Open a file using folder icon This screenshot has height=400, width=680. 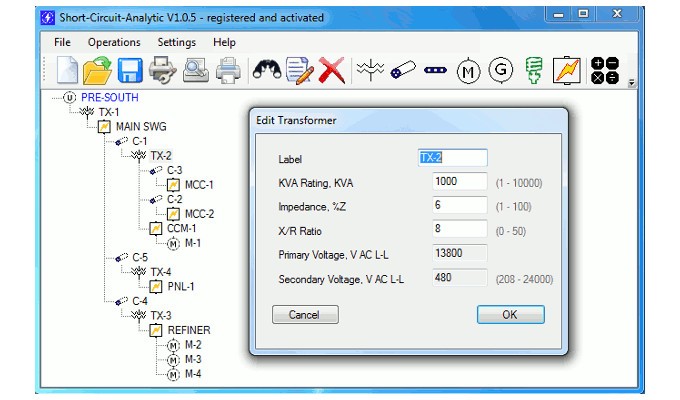(97, 70)
